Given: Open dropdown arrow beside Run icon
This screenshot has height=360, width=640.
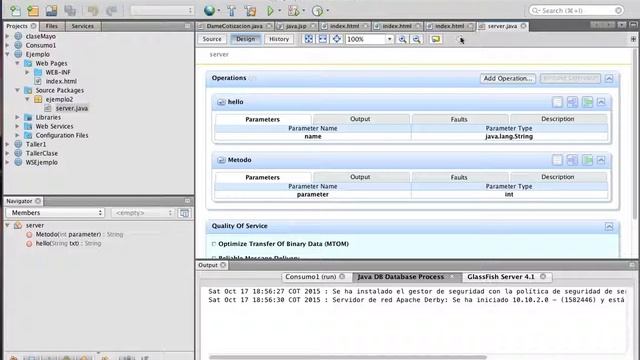Looking at the screenshot, I should coord(280,11).
